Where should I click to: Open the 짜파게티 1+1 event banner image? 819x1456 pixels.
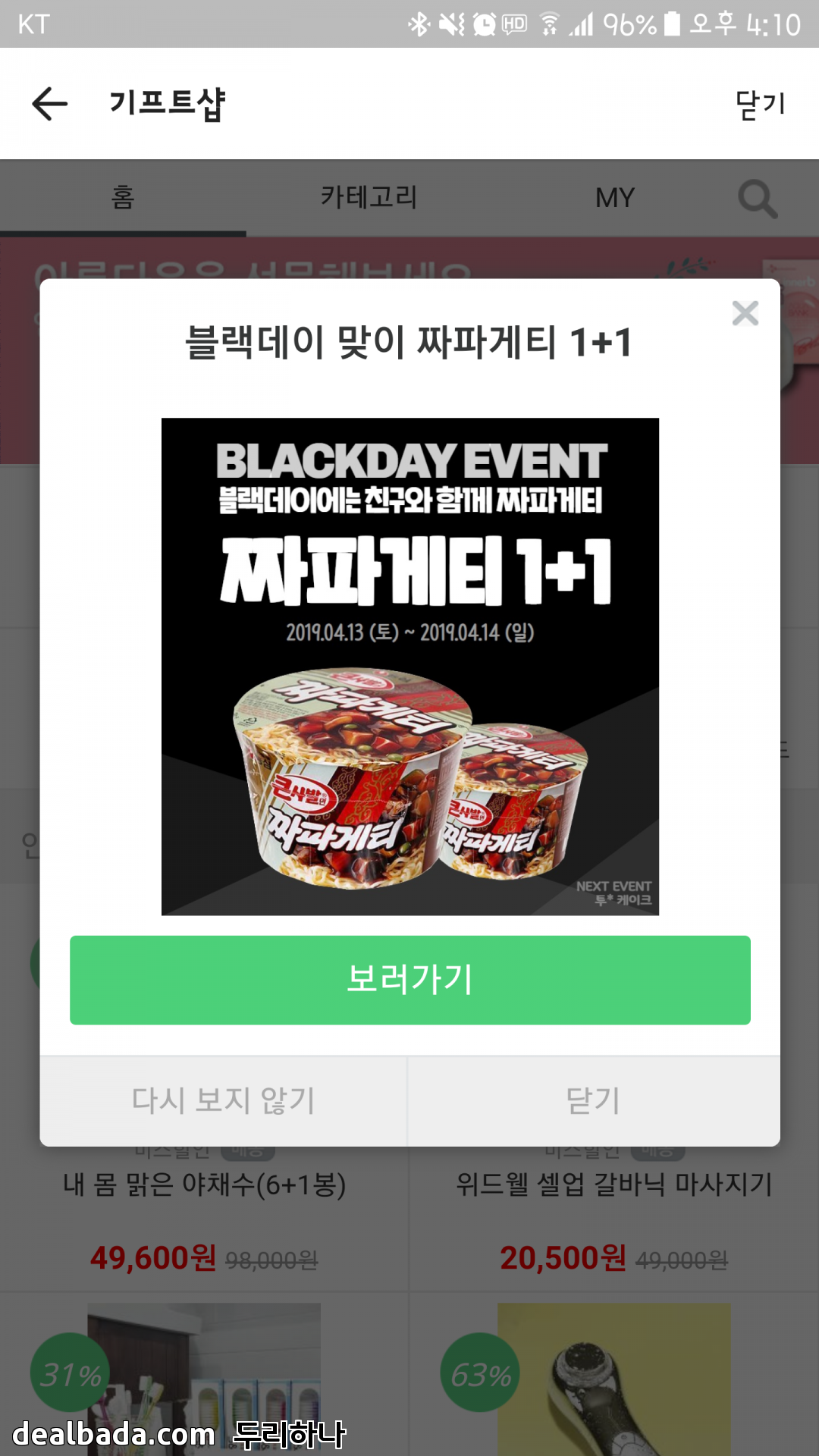tap(410, 667)
